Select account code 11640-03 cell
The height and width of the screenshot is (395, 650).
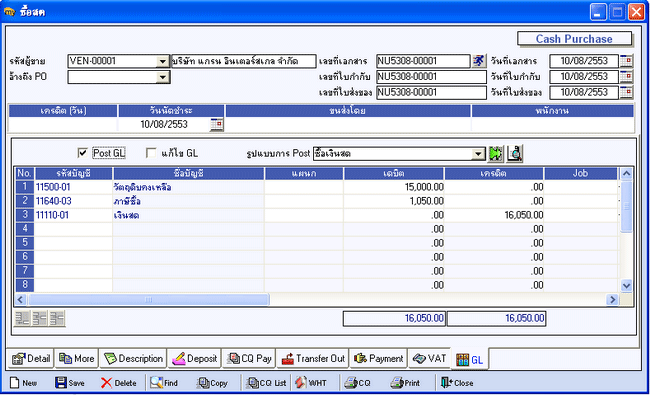73,201
